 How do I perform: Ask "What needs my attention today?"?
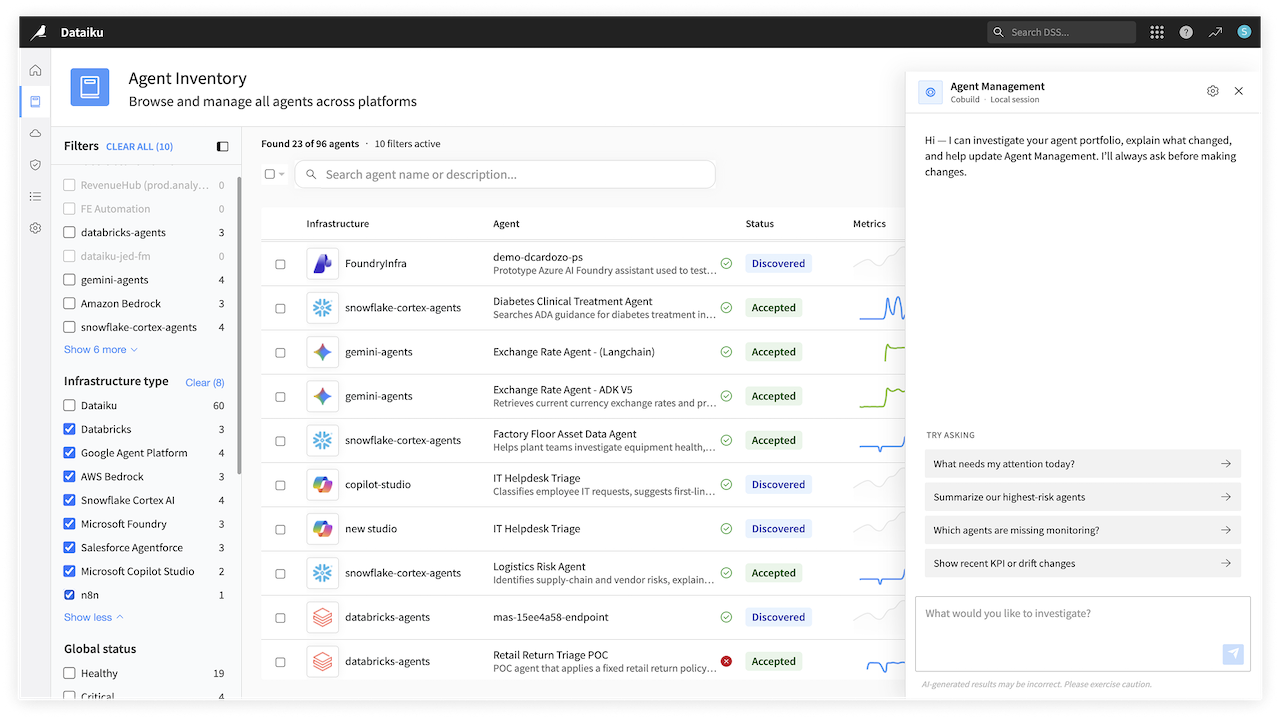(x=1083, y=464)
